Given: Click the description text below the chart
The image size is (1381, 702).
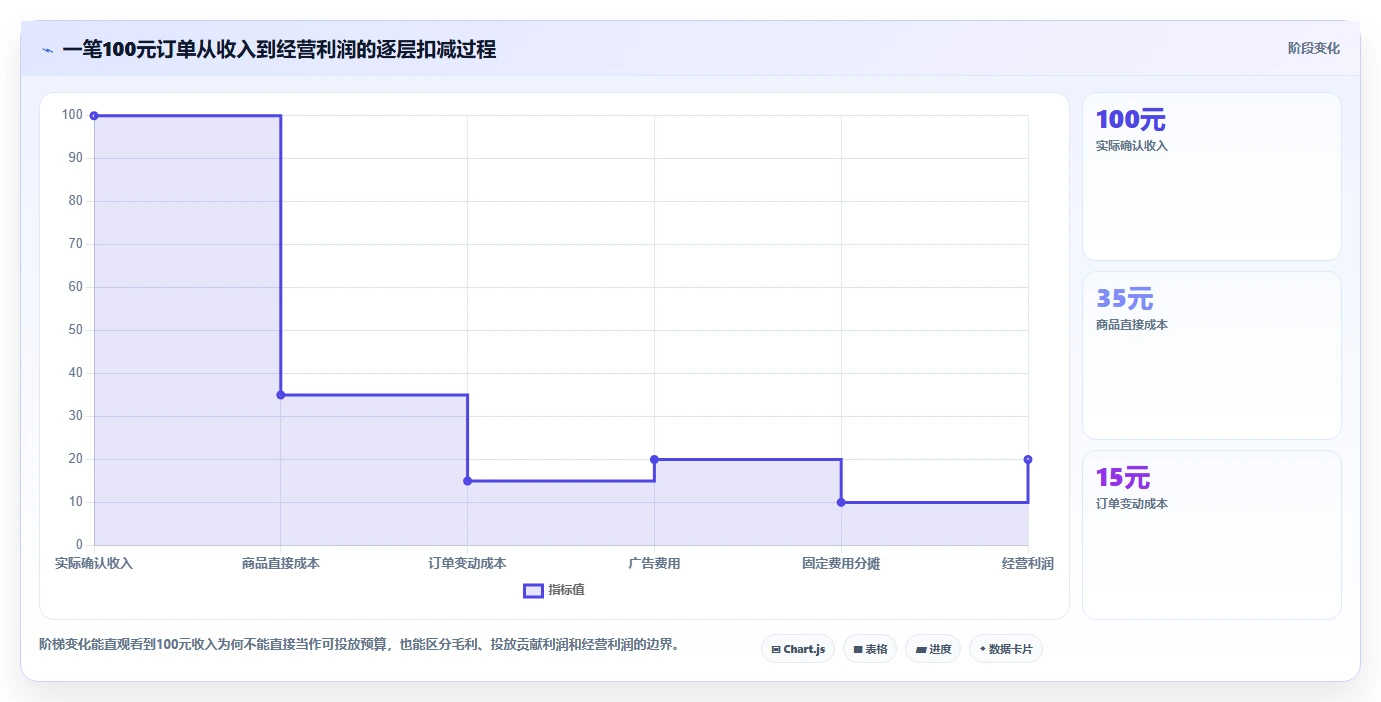Looking at the screenshot, I should (360, 645).
